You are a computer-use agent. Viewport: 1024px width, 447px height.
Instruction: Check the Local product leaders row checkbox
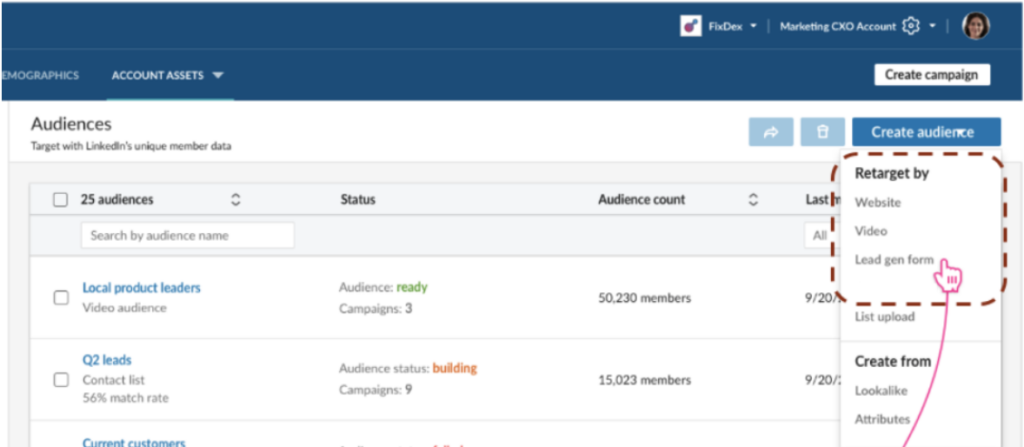click(61, 298)
